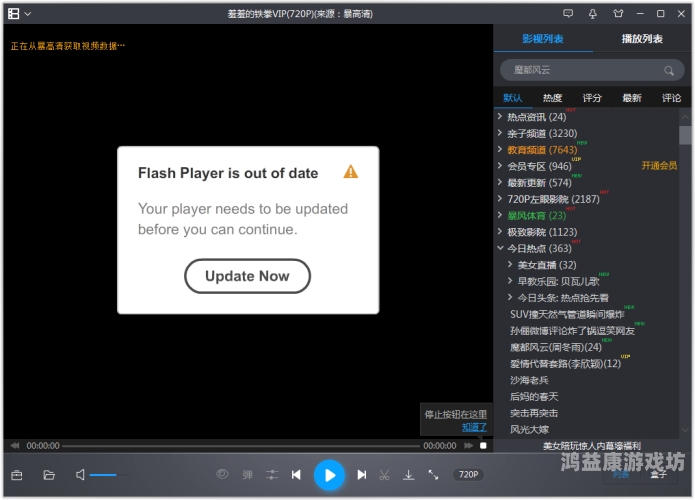
Task: Select 后妈的春天 in the list
Action: pos(534,397)
